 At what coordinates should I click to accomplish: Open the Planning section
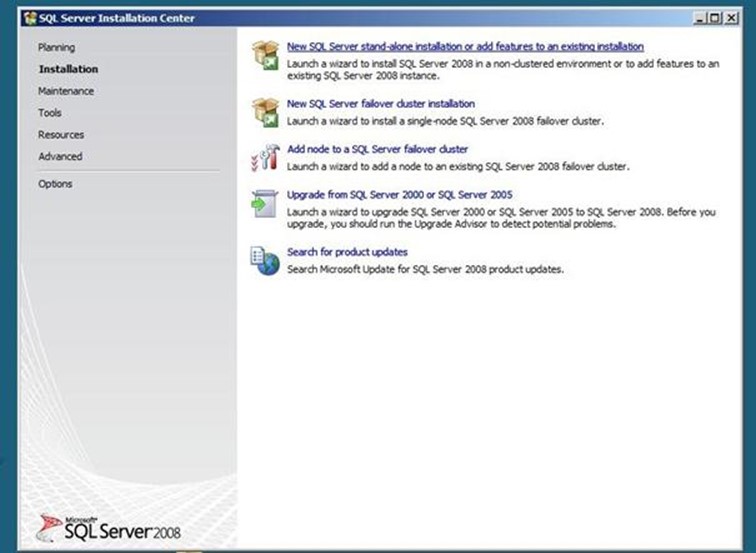56,47
